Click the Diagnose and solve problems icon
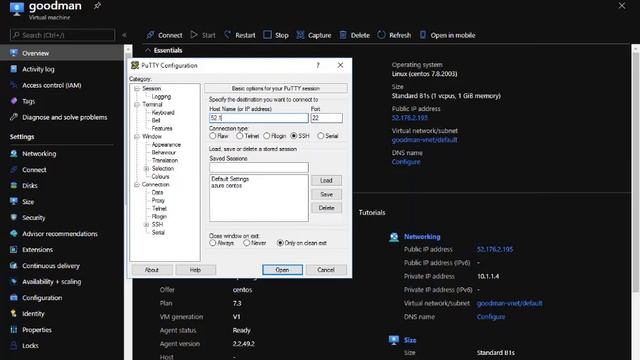The width and height of the screenshot is (640, 360). (14, 117)
